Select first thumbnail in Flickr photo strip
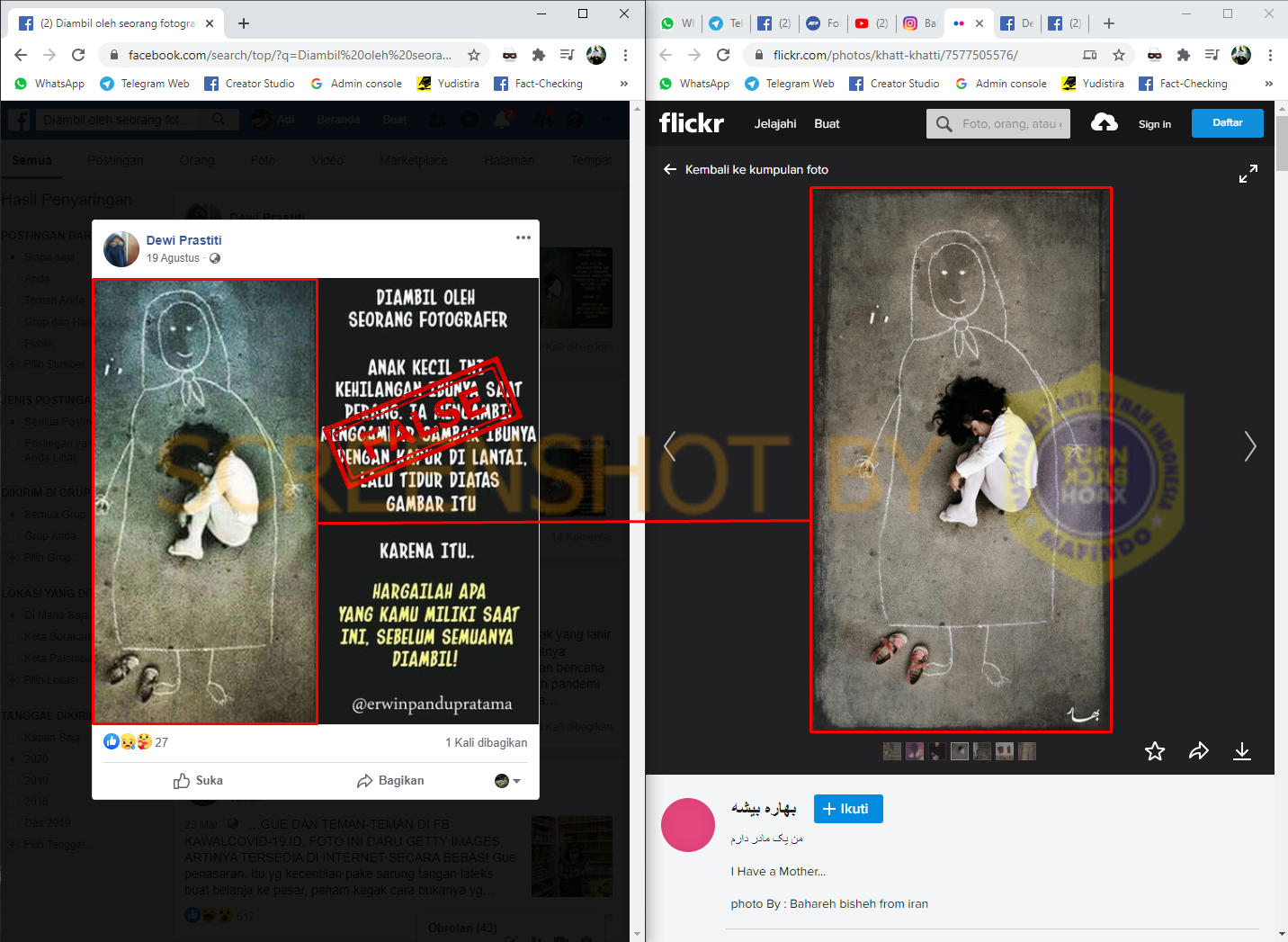This screenshot has height=942, width=1288. (892, 751)
